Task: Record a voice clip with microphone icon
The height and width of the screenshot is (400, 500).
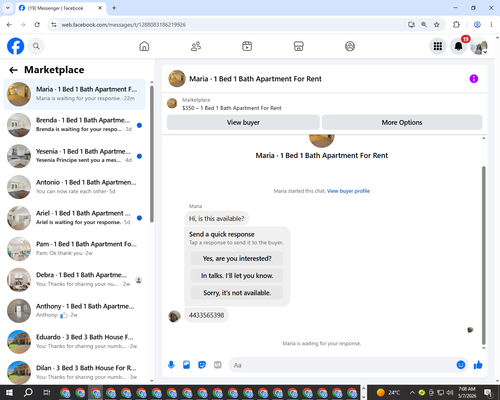Action: (x=171, y=365)
